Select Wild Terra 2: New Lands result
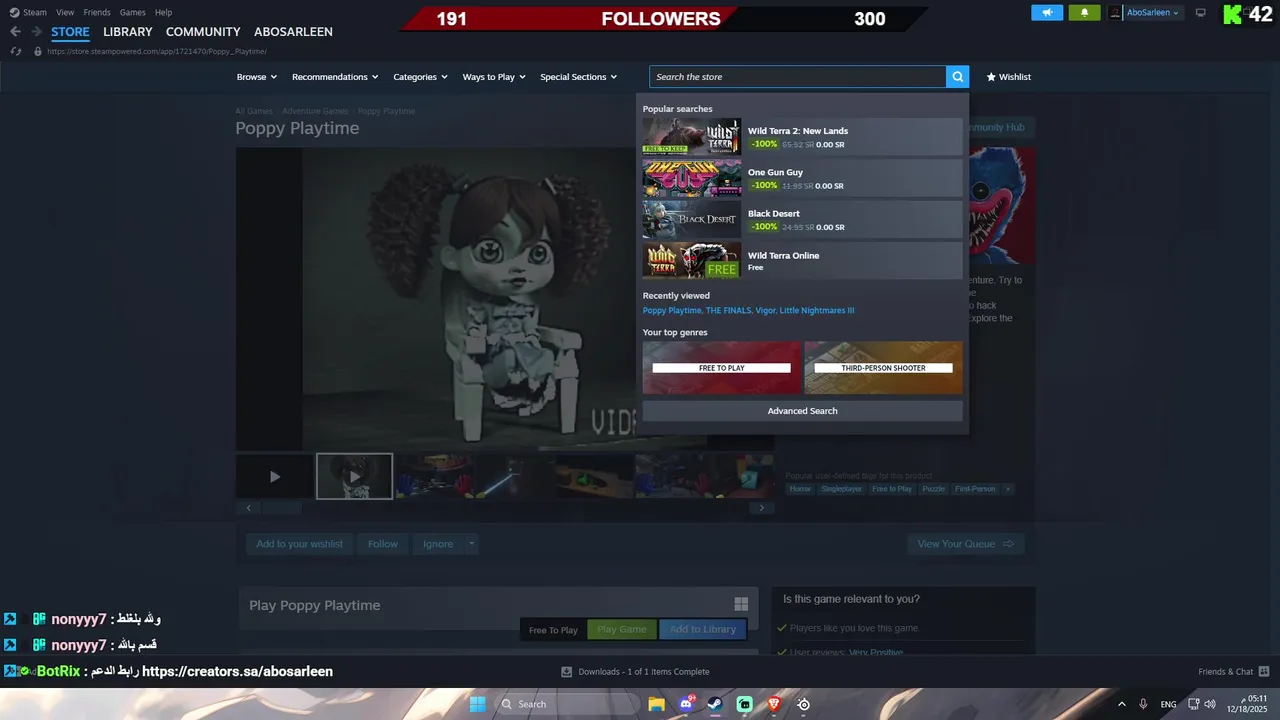Screen dimensions: 1280x720 (x=802, y=137)
